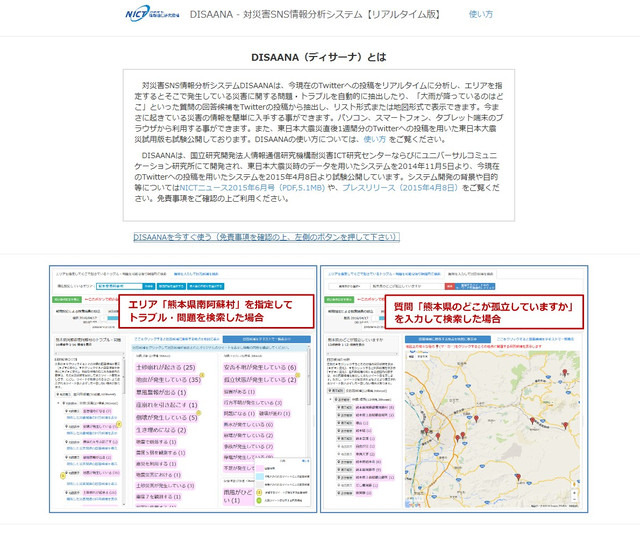Open NICTニュース2015年6月号 PDF link

click(252, 188)
